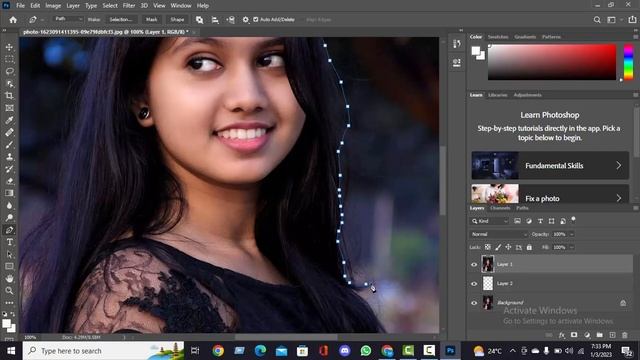Select the Eyedropper tool
Screen dimensions: 640x360
pos(9,120)
